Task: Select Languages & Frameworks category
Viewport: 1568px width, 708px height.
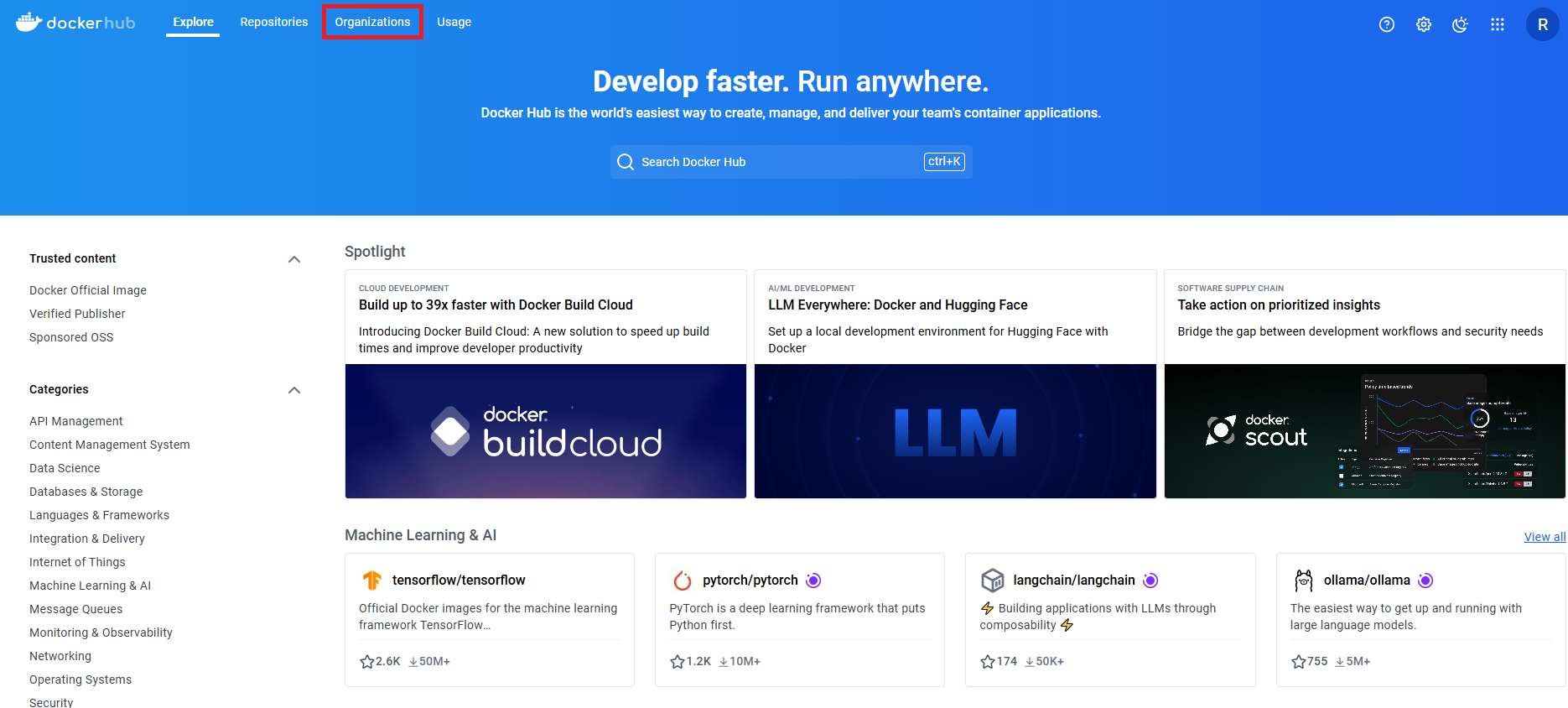Action: point(100,515)
